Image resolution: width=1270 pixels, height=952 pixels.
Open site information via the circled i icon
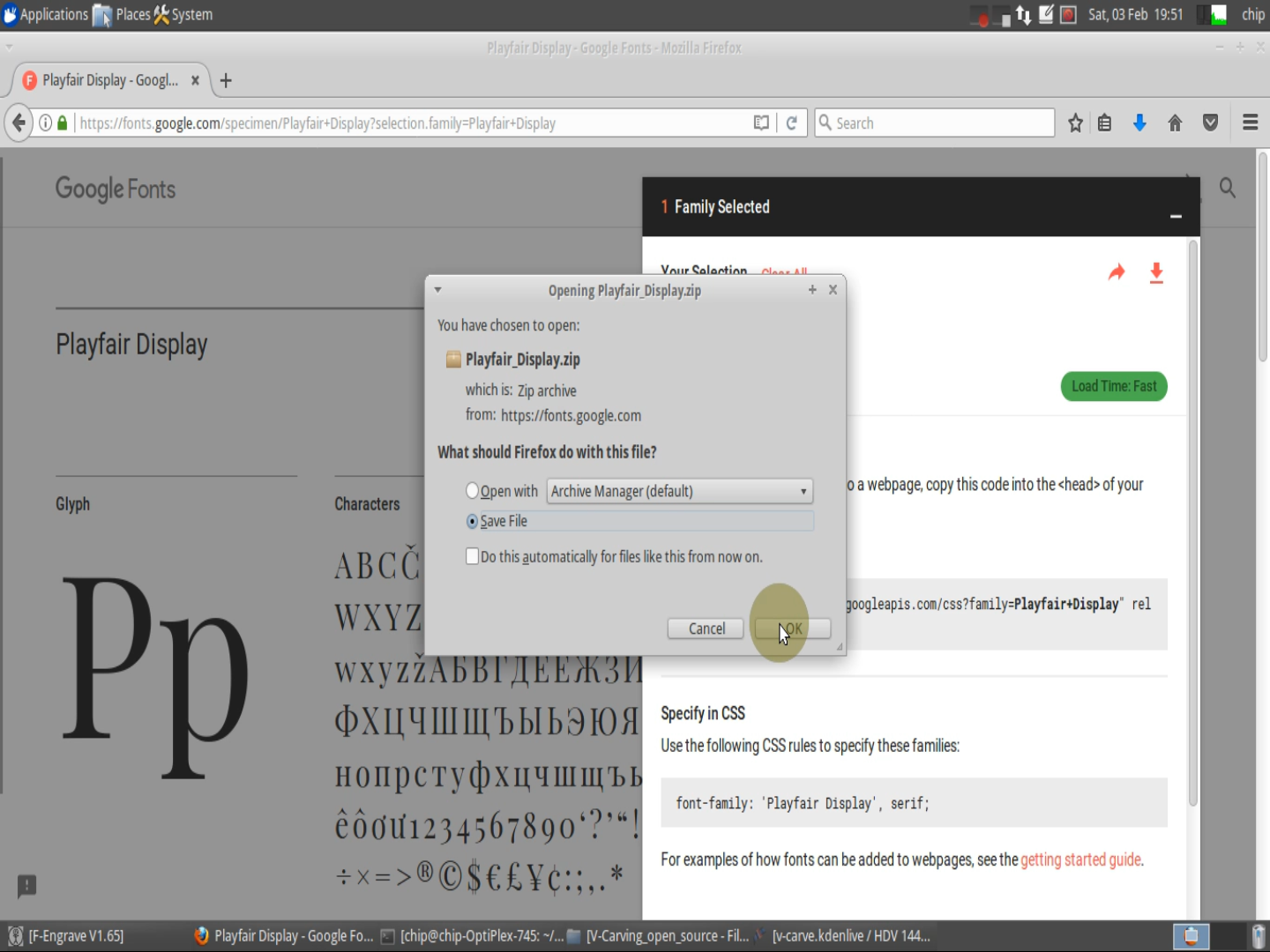pos(45,123)
